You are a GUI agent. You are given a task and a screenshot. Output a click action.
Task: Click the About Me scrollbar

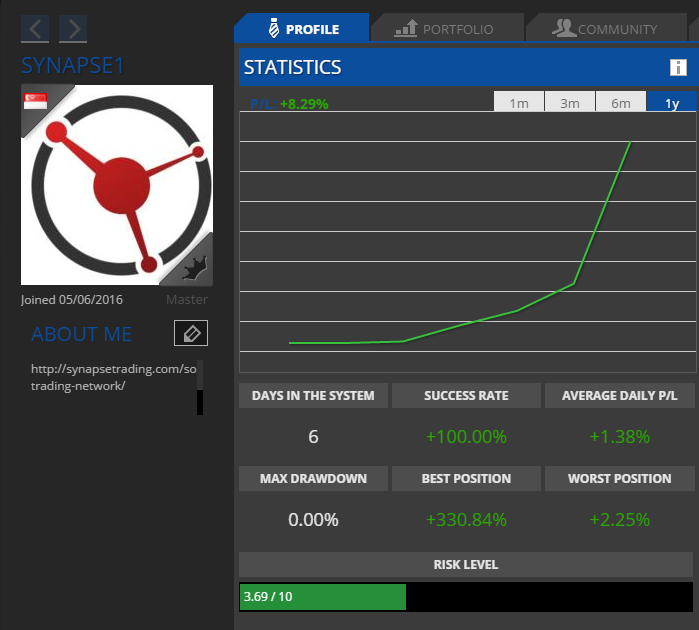[200, 388]
